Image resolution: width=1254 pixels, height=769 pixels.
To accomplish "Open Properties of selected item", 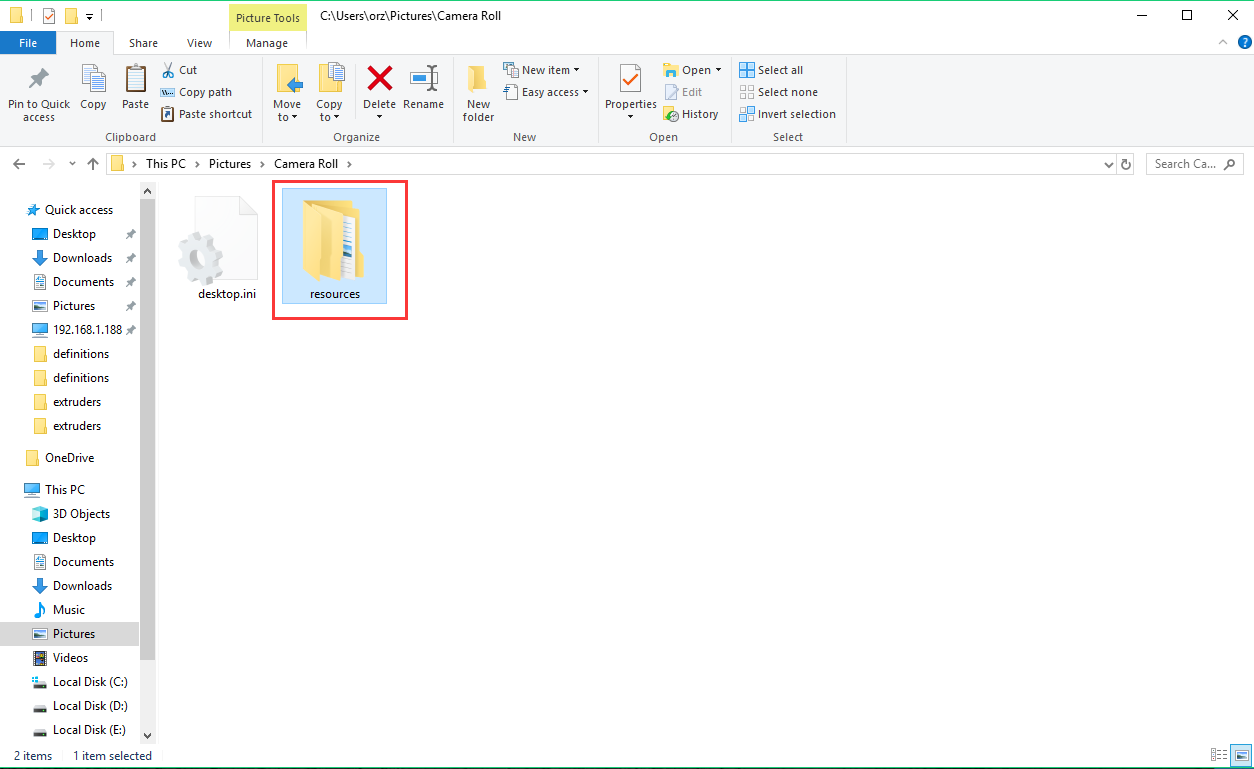I will coord(630,80).
